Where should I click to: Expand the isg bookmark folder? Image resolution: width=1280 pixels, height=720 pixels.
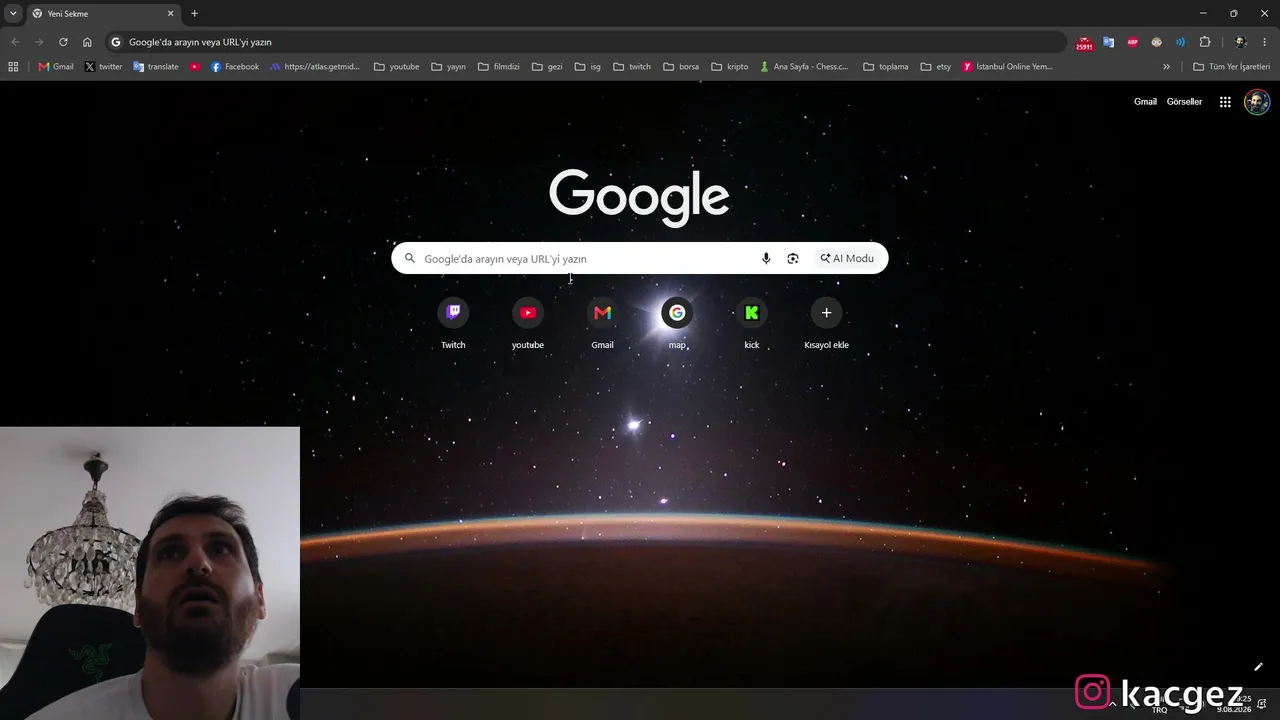588,67
